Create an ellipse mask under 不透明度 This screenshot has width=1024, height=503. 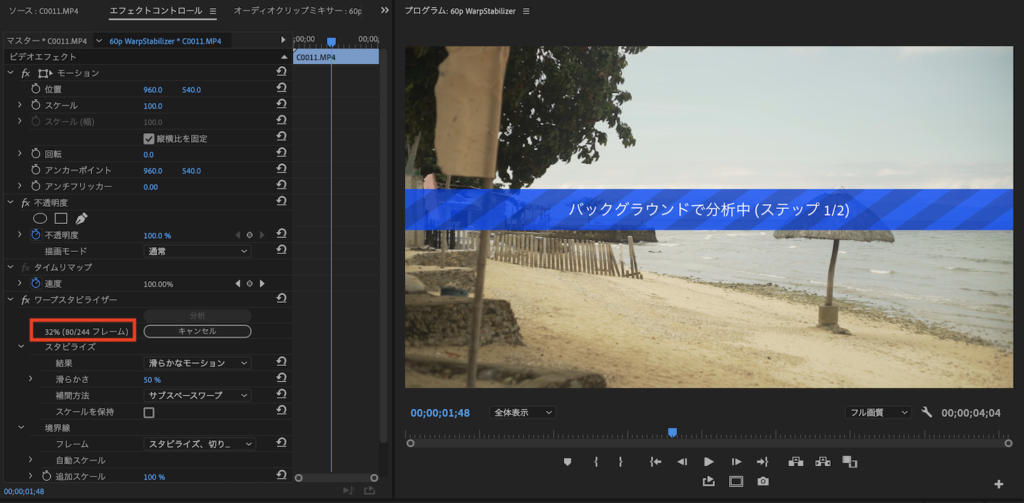41,218
